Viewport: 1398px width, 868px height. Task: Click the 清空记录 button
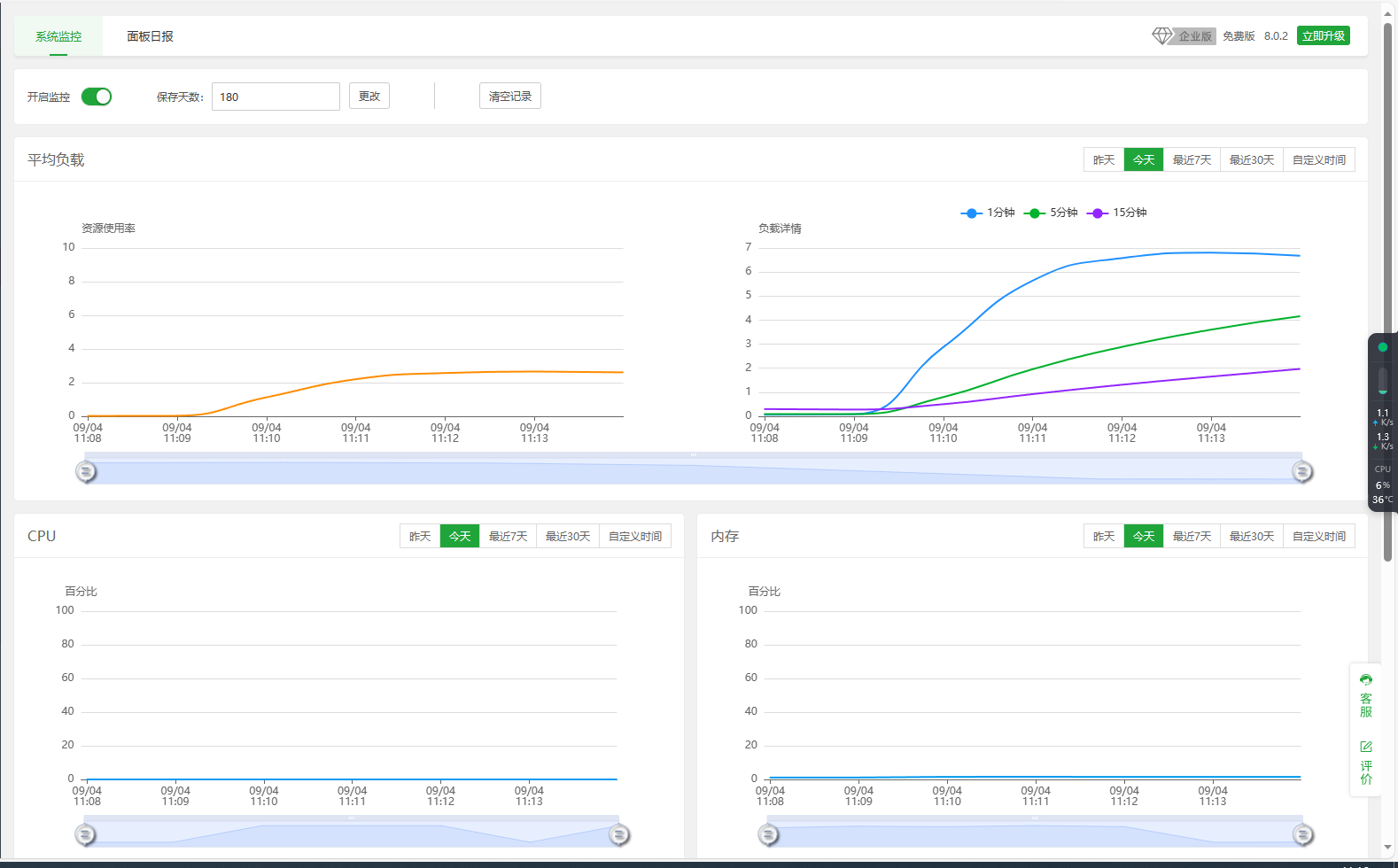(510, 96)
